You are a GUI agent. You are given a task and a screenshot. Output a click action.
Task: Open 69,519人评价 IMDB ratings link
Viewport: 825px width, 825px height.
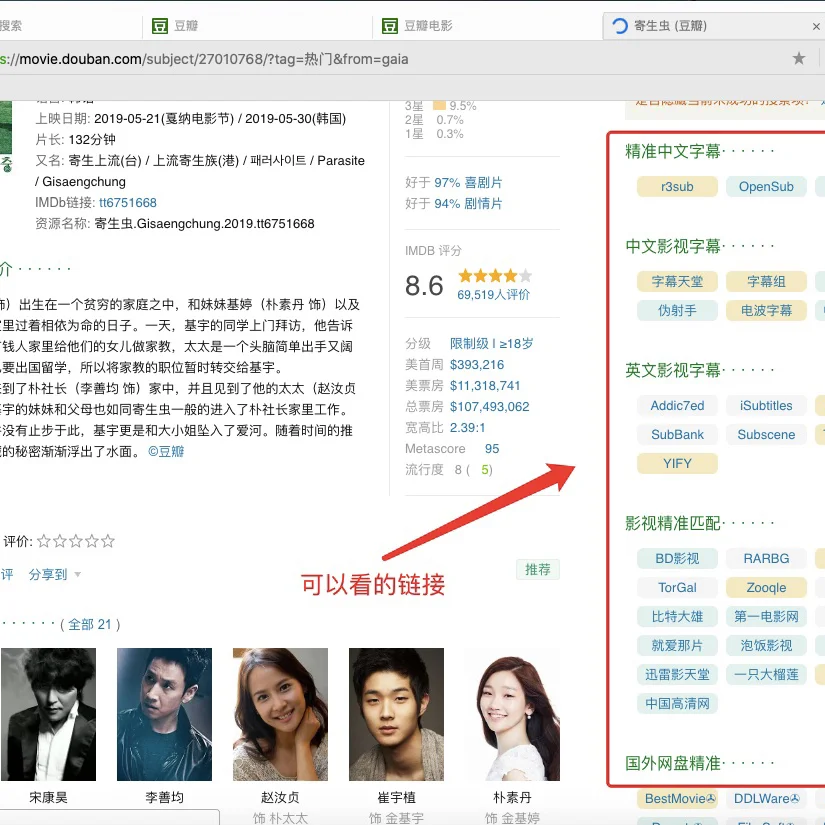(x=494, y=295)
